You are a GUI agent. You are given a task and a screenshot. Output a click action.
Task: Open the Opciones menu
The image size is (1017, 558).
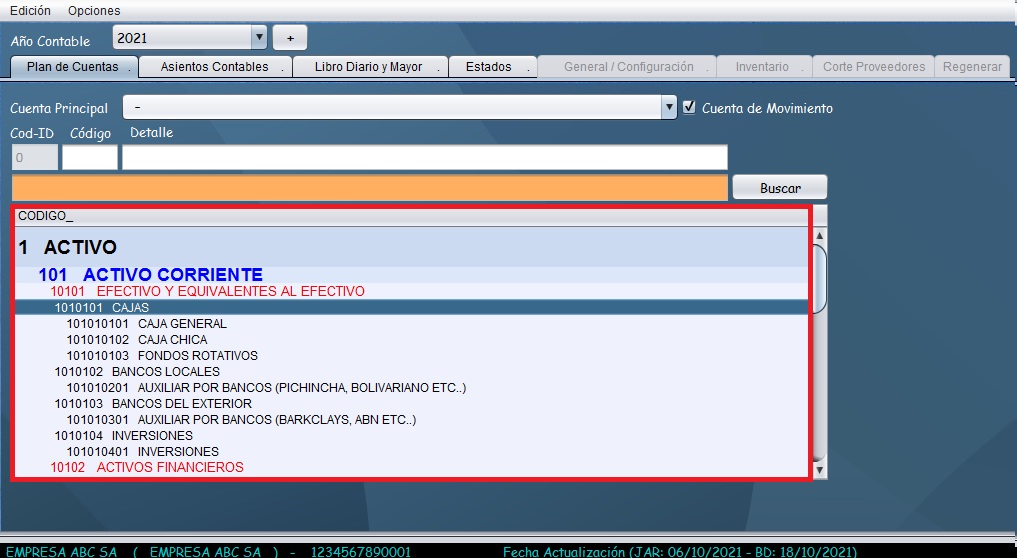coord(94,10)
